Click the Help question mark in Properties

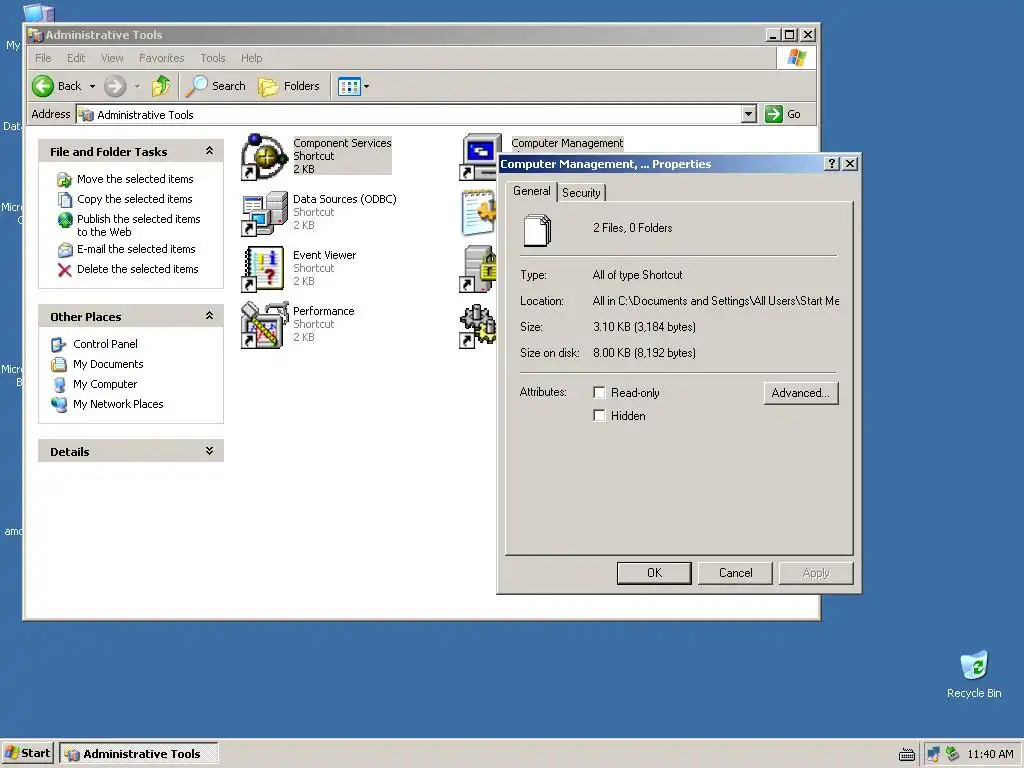coord(831,164)
